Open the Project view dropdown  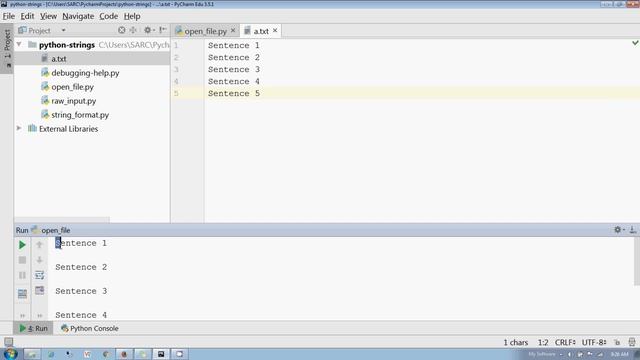[63, 31]
